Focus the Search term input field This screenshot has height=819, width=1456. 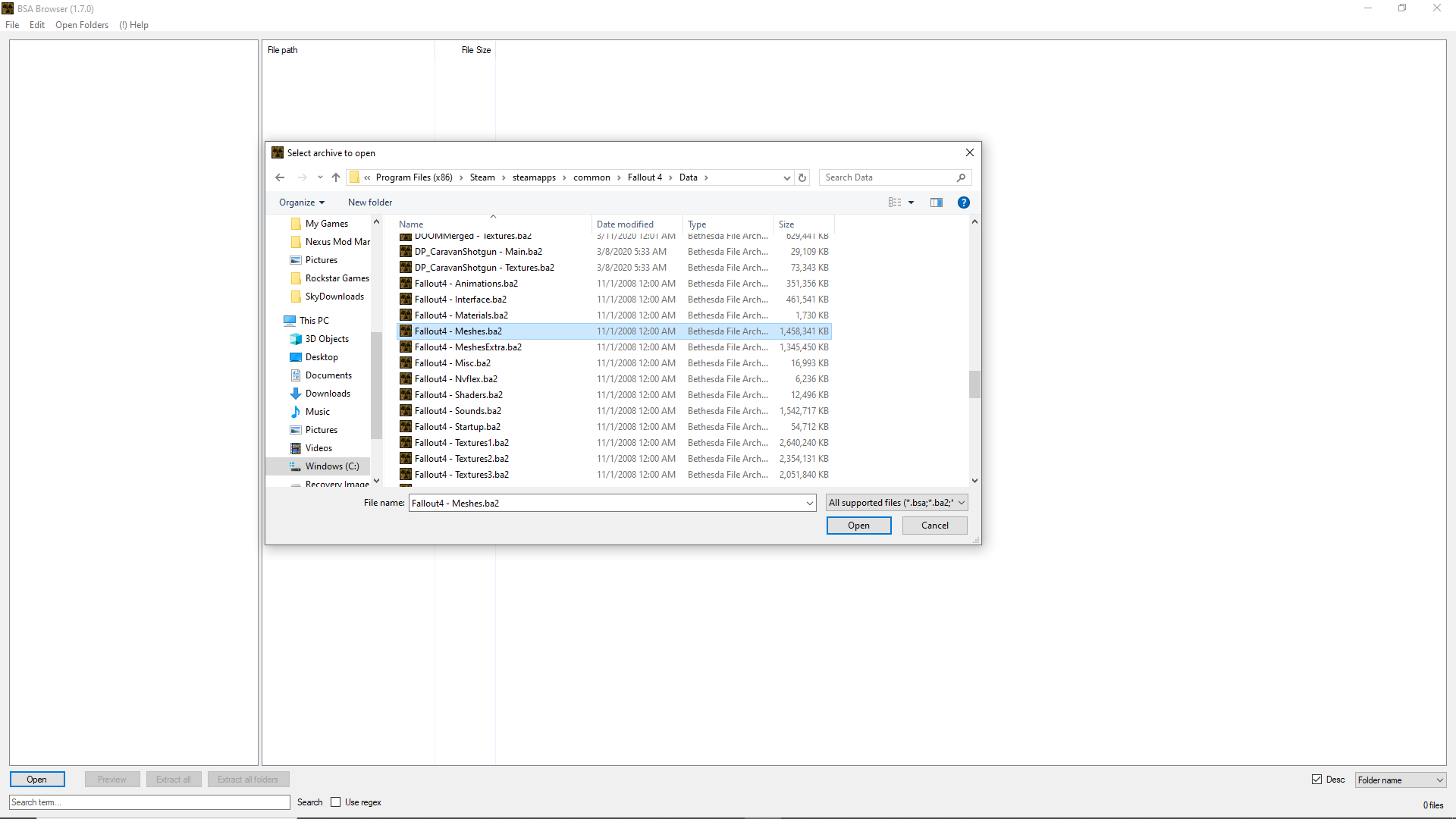tap(149, 802)
